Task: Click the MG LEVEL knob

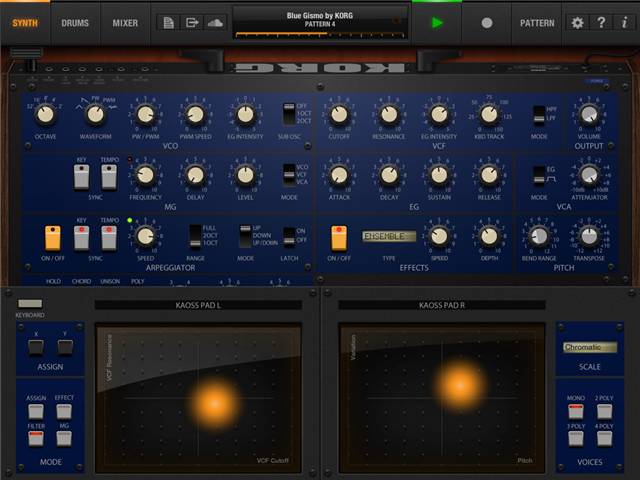Action: click(245, 175)
